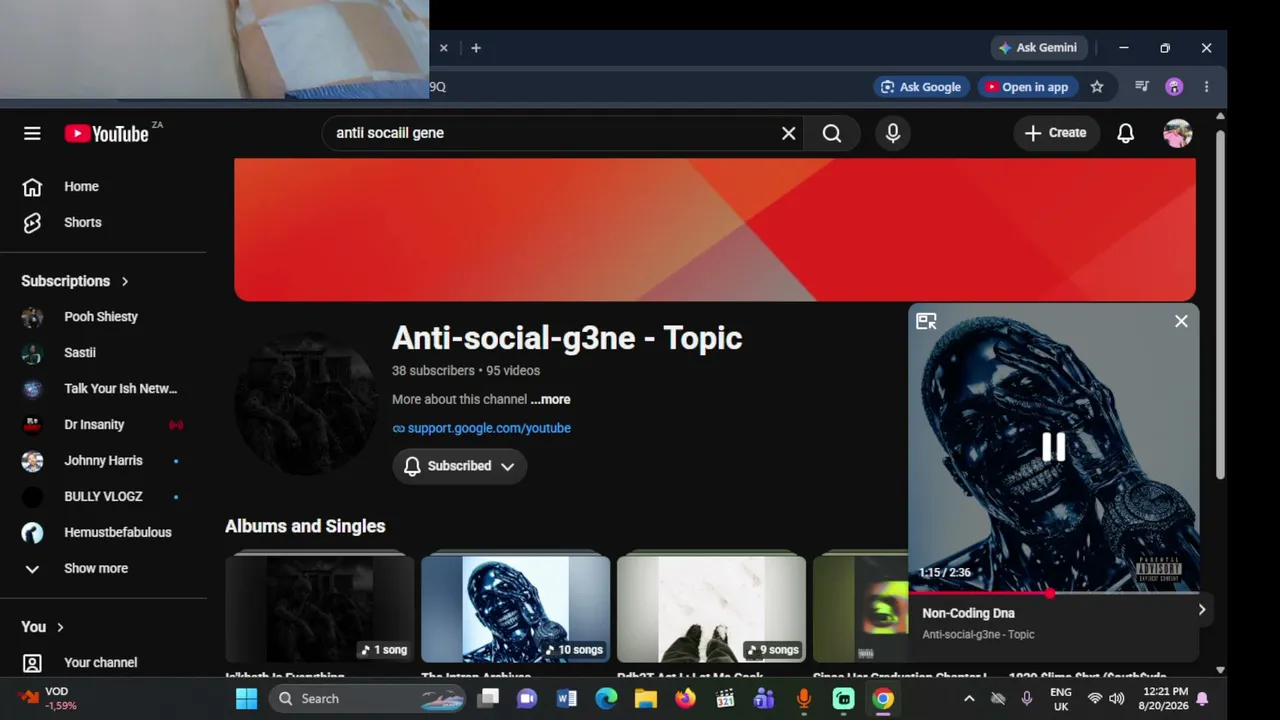Viewport: 1280px width, 720px height.
Task: Close the miniplayer
Action: [x=1181, y=321]
